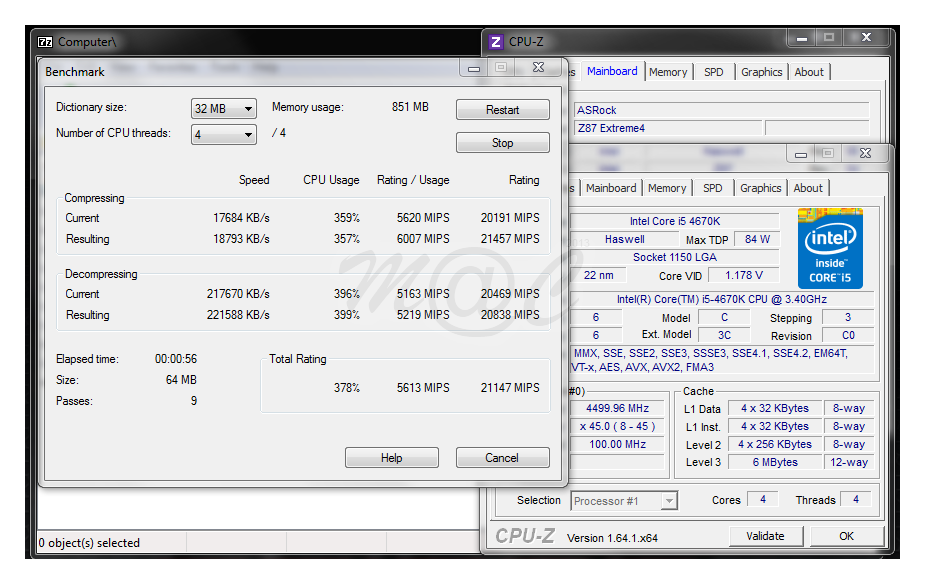Click the 84 W Max TDP value
Image resolution: width=925 pixels, height=584 pixels.
click(757, 239)
